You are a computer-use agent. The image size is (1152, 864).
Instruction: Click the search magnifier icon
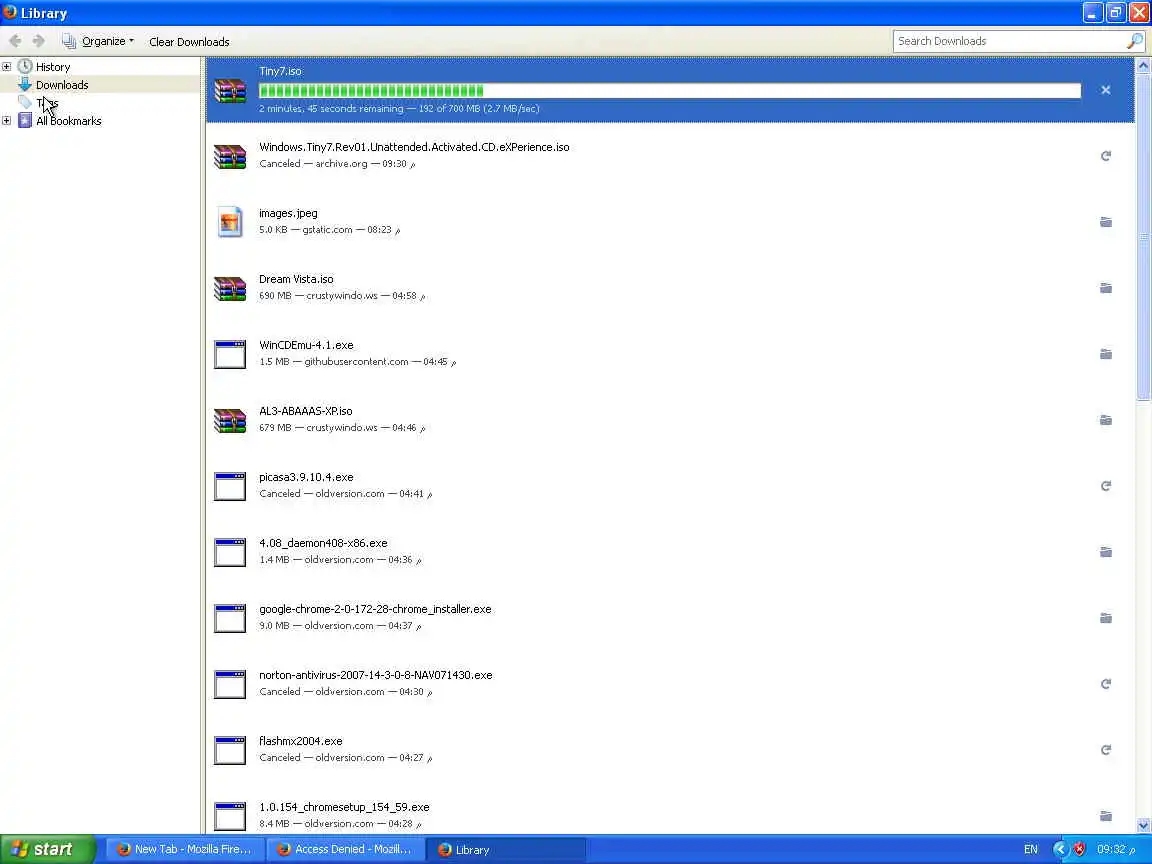click(1134, 41)
